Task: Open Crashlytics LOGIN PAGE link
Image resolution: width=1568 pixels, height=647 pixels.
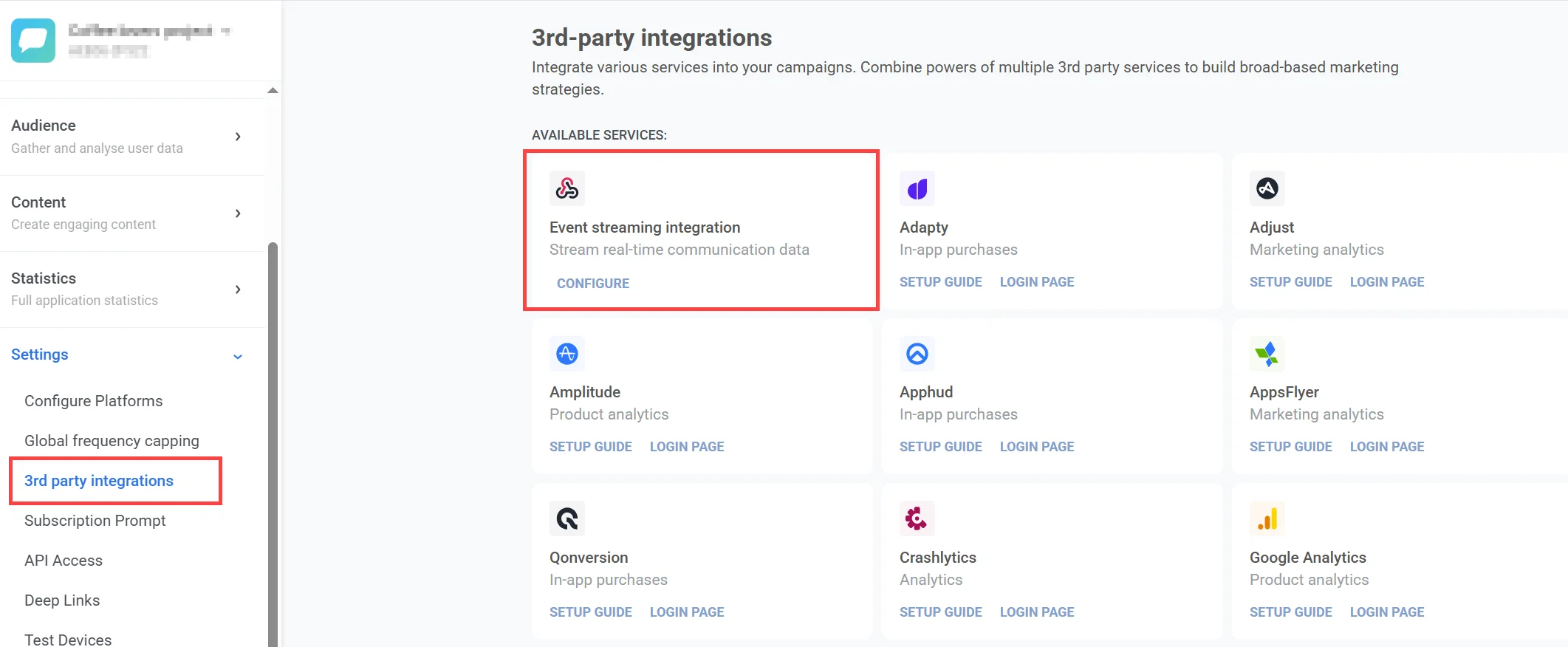Action: [1037, 612]
